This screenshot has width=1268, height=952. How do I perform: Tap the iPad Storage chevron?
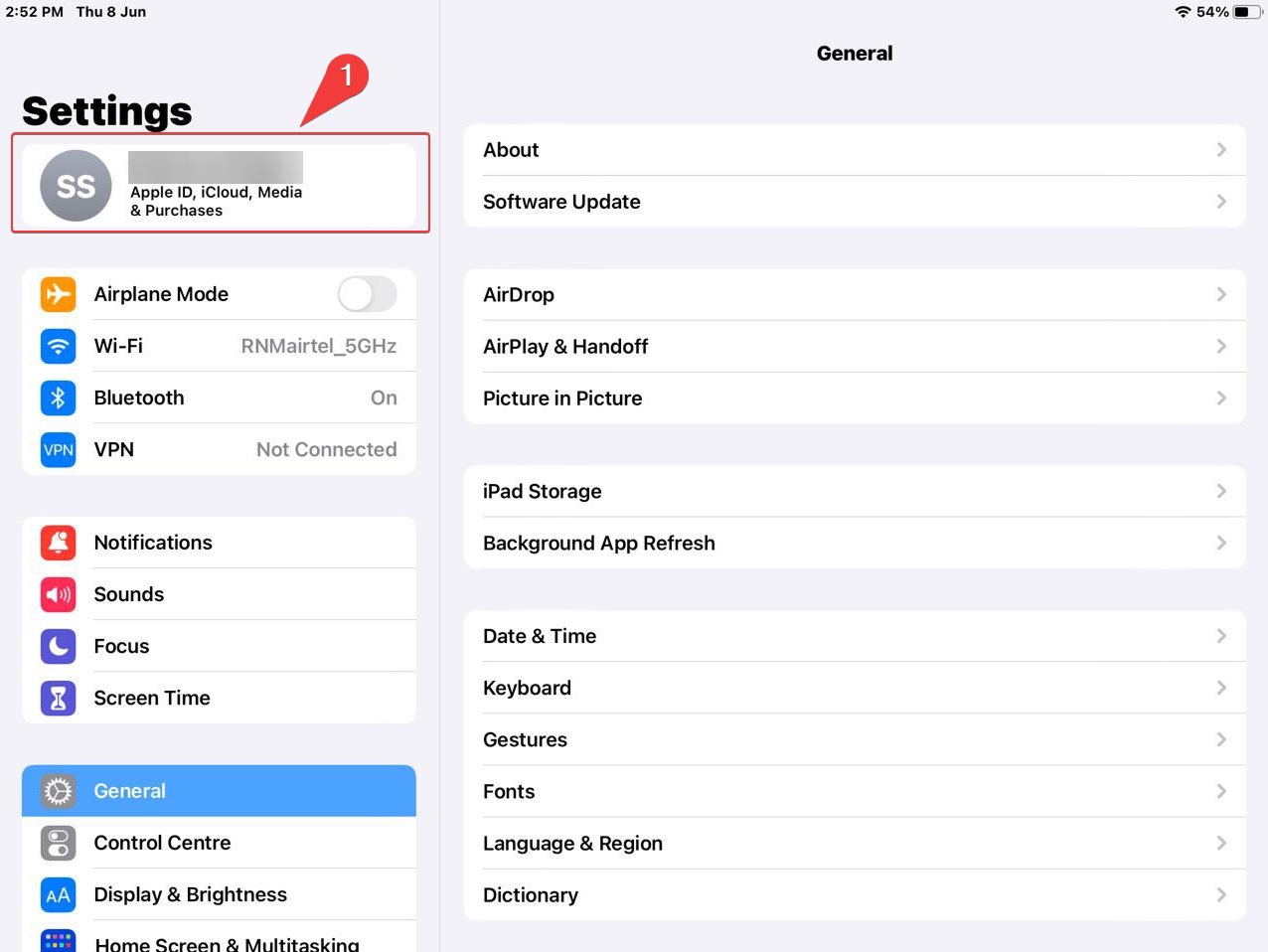coord(1221,492)
